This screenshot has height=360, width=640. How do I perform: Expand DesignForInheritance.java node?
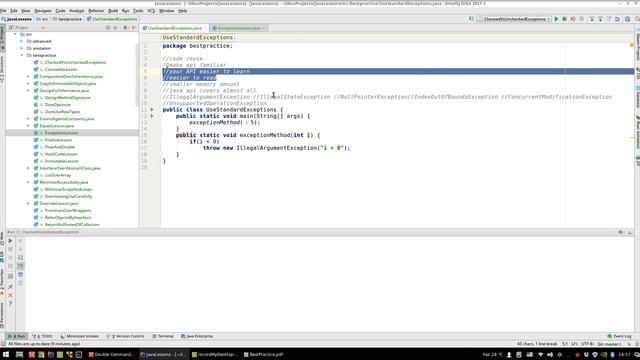29,91
